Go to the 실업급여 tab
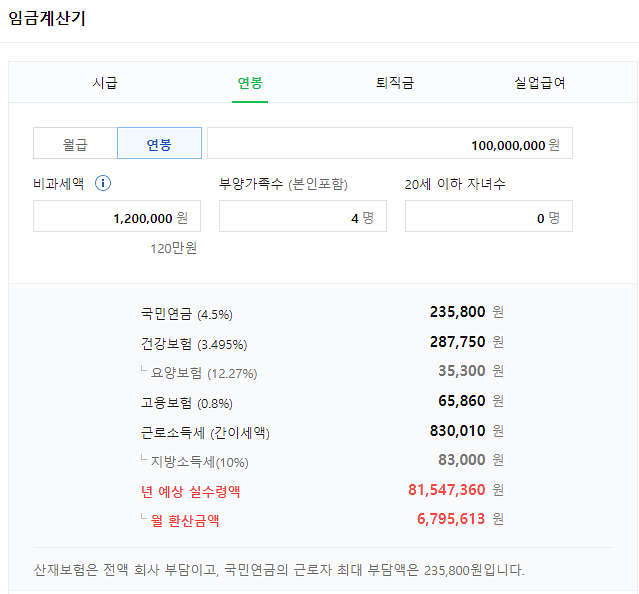The image size is (639, 594). (x=539, y=83)
